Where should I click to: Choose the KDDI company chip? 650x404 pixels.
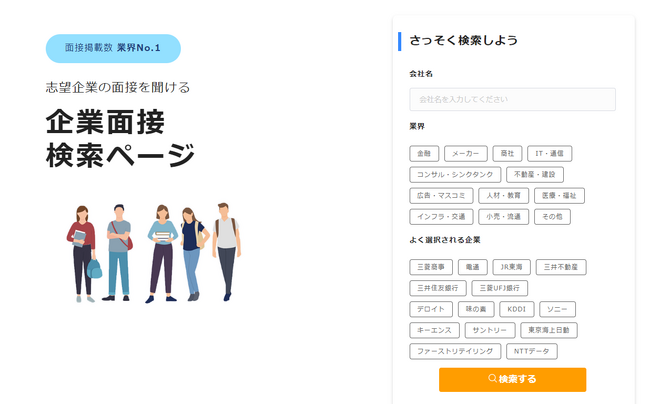pyautogui.click(x=517, y=309)
